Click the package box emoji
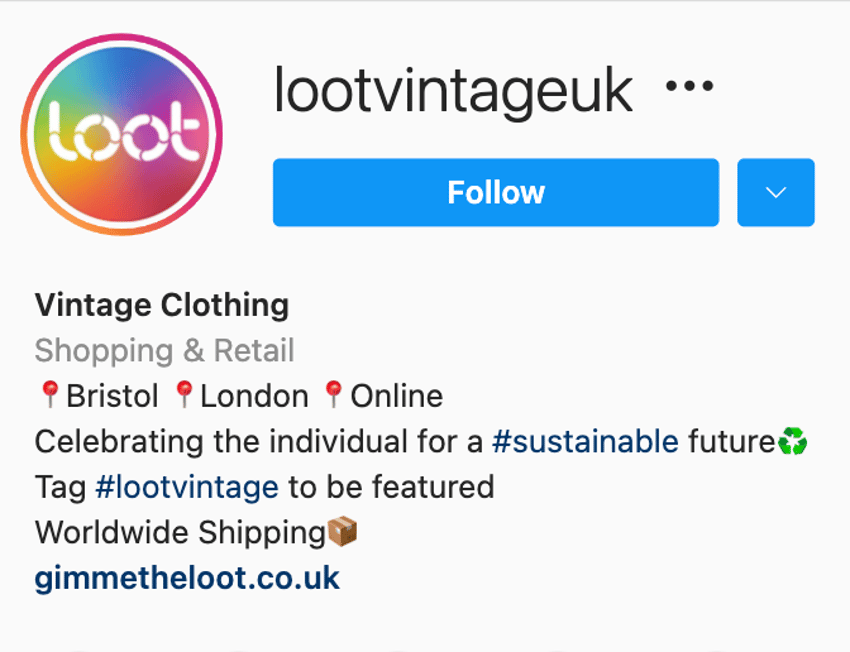 pos(343,531)
